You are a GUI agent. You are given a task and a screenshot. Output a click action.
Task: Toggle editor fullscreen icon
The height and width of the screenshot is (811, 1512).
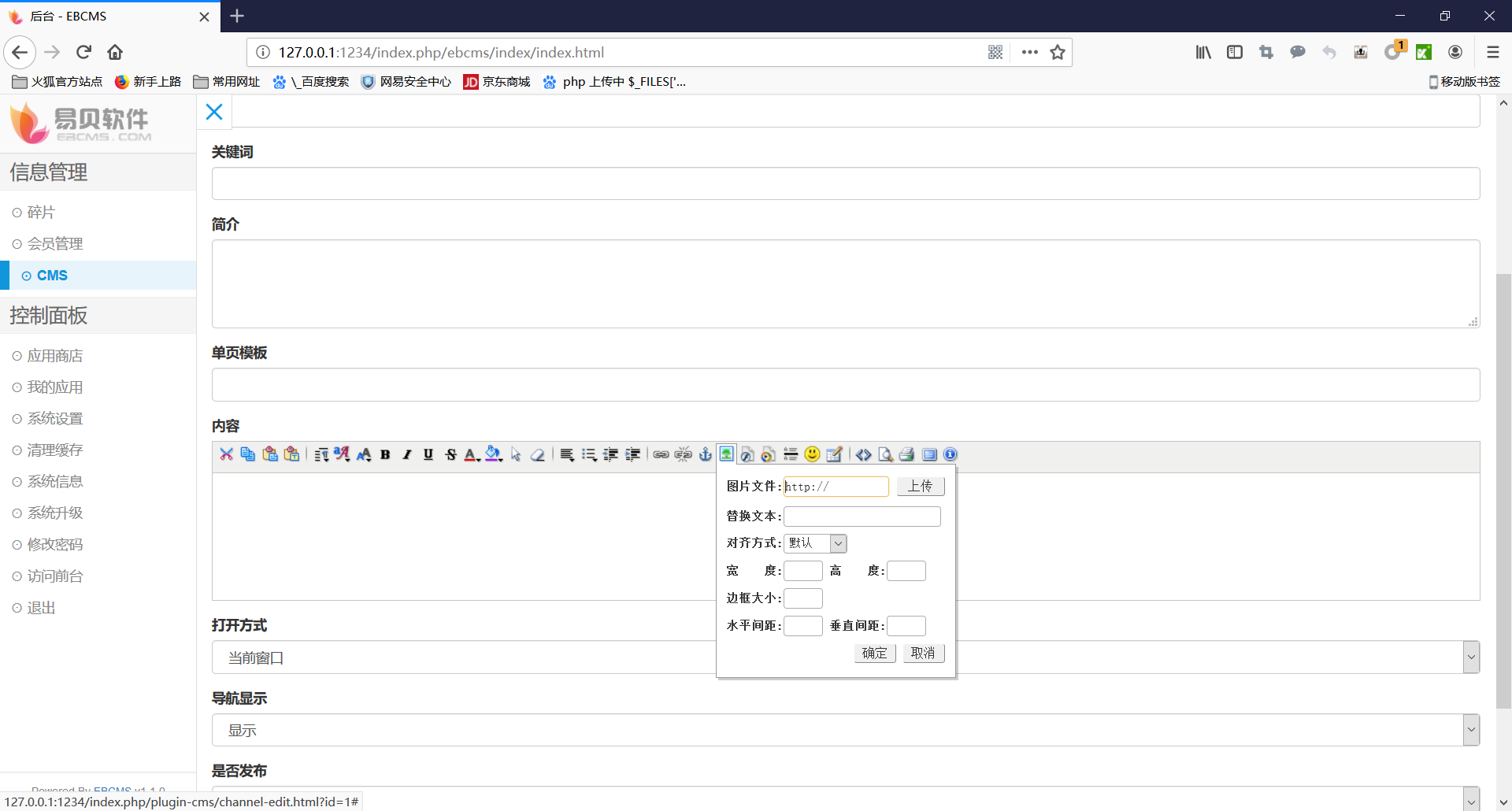pos(929,454)
